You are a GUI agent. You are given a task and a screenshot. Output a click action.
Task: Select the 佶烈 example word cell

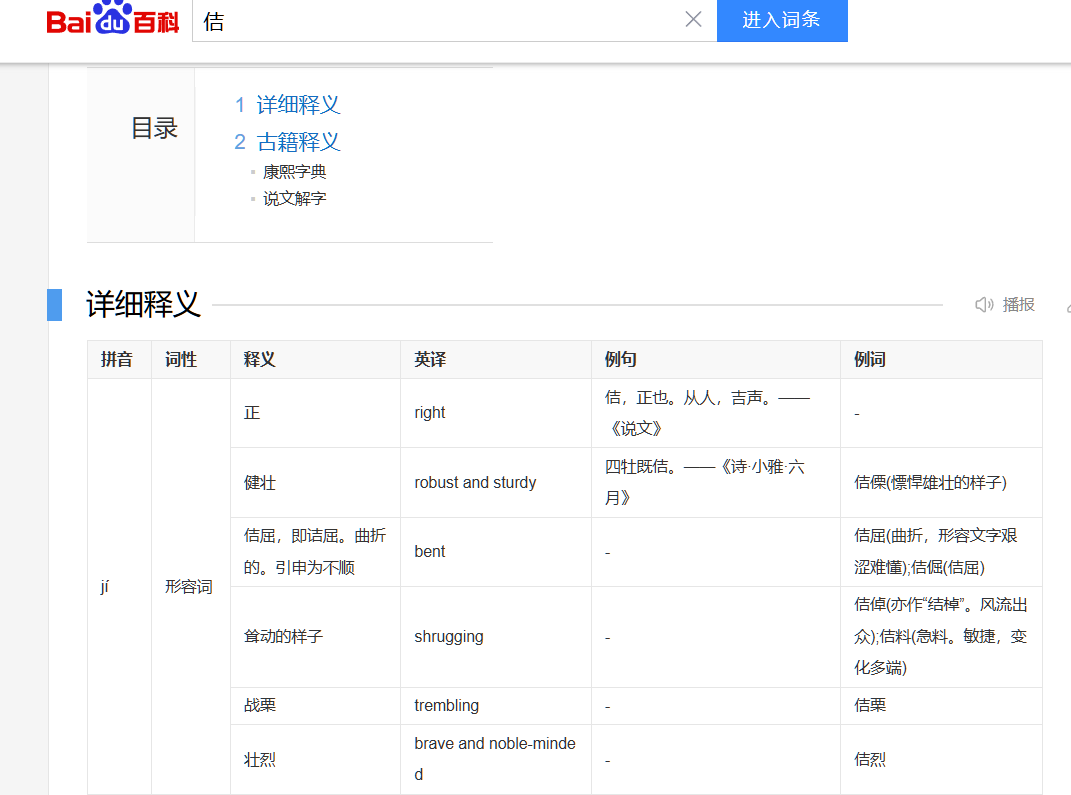coord(941,759)
